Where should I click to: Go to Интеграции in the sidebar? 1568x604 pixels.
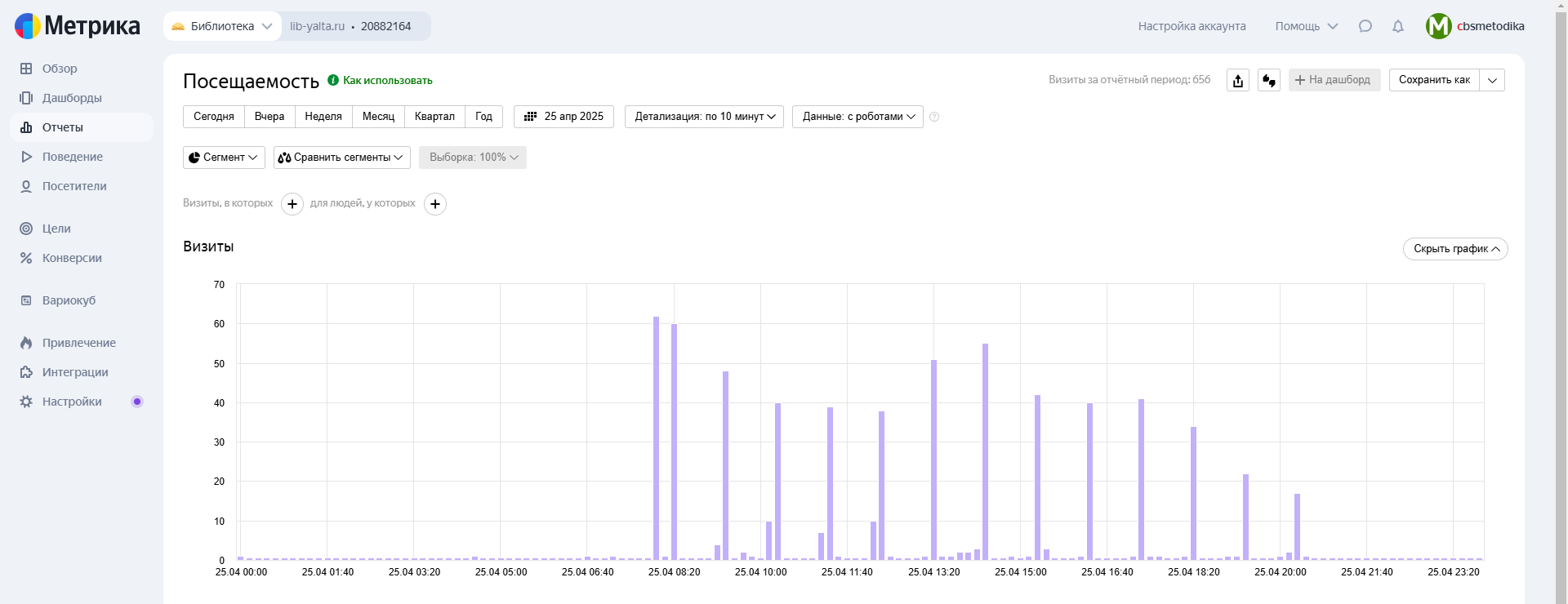pyautogui.click(x=81, y=372)
